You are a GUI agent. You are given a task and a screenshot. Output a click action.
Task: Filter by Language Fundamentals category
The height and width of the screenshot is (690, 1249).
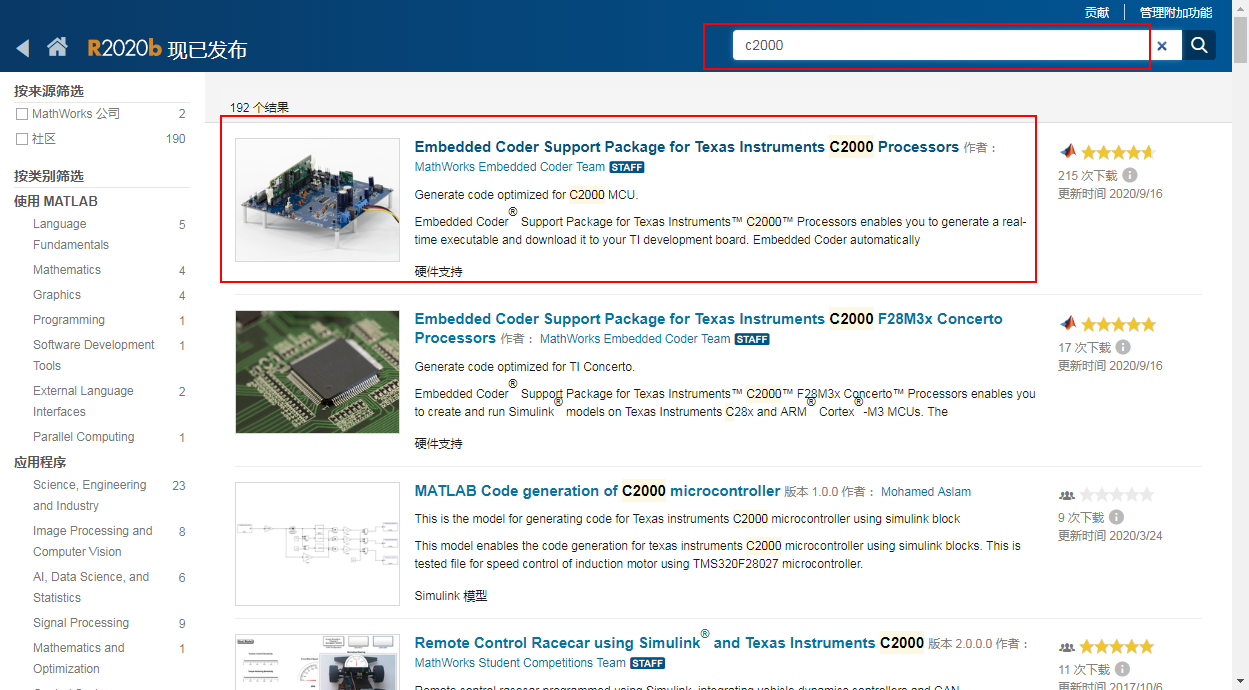pyautogui.click(x=71, y=234)
